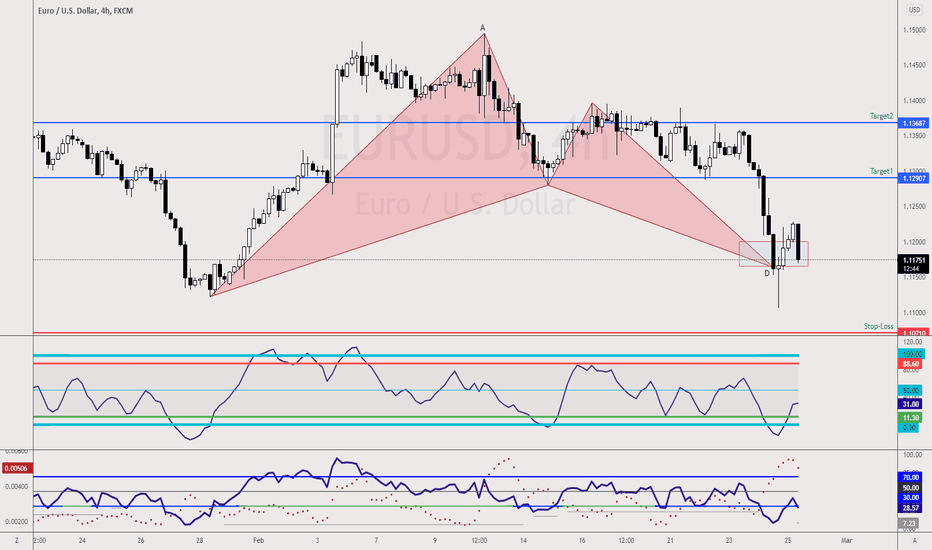Click the 1.12907 price tag
This screenshot has width=932, height=550.
click(x=914, y=178)
